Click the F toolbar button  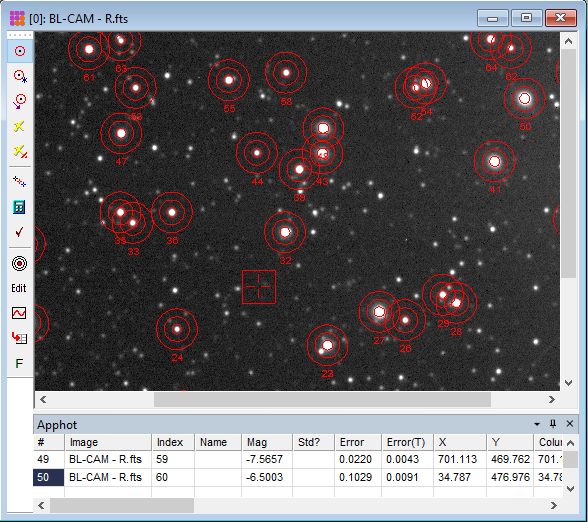(20, 363)
